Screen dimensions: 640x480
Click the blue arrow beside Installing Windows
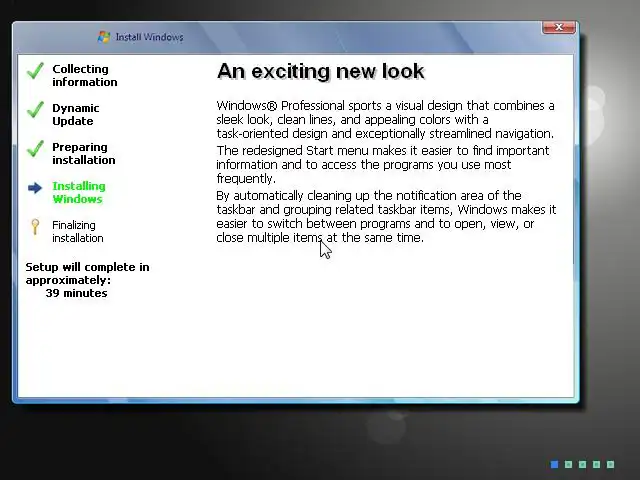click(35, 188)
